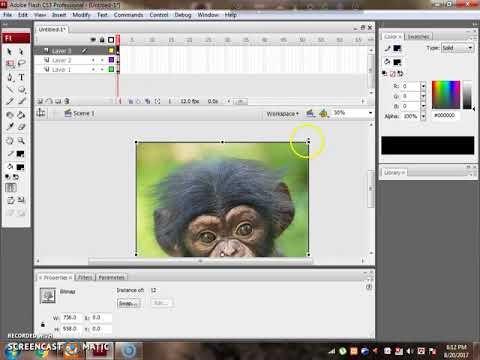The width and height of the screenshot is (480, 360).
Task: Toggle Layer 3 outline color square
Action: coord(111,50)
